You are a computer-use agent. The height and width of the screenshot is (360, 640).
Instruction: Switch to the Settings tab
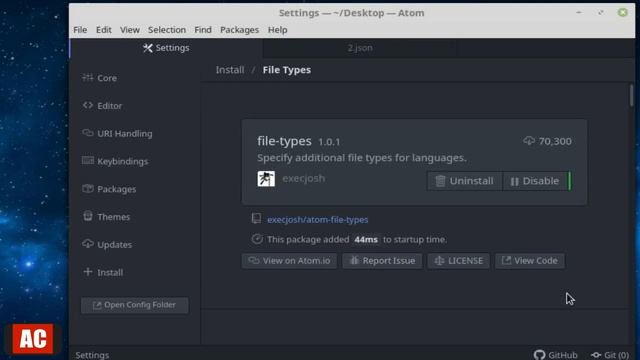pos(166,48)
